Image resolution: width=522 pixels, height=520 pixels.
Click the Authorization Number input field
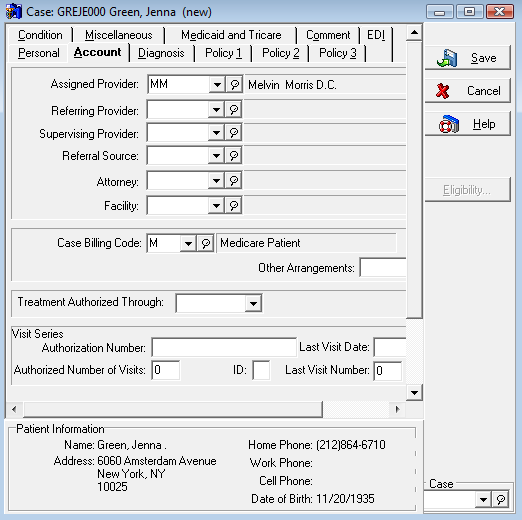[224, 347]
